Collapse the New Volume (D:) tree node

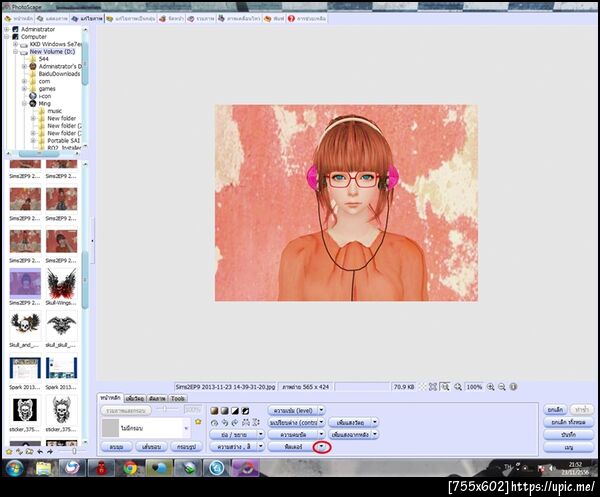click(16, 52)
